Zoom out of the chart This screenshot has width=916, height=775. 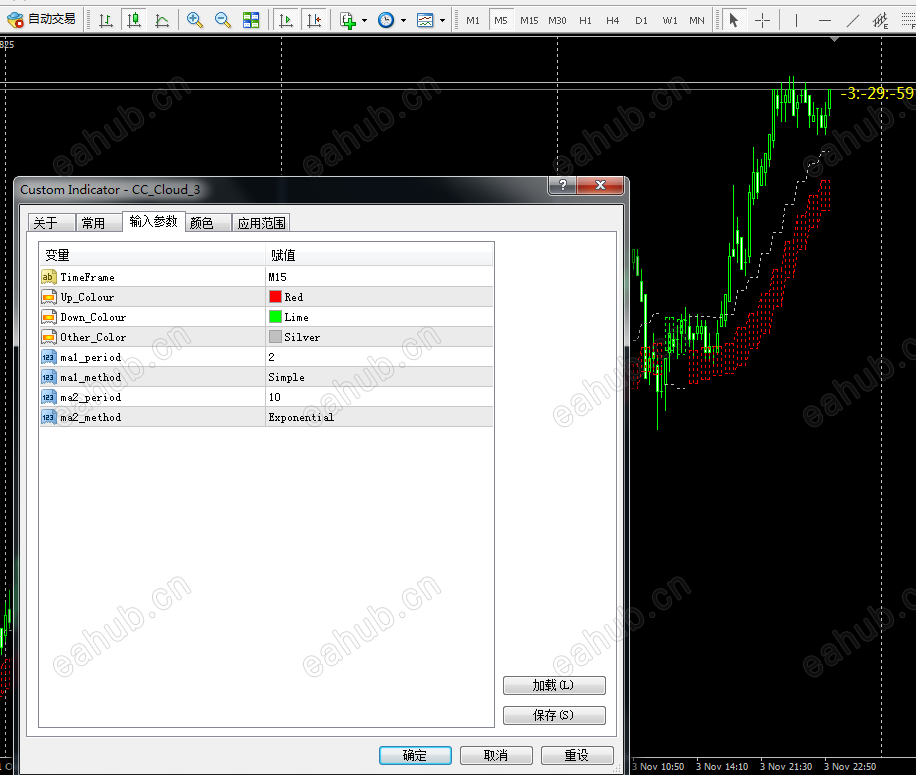(223, 20)
